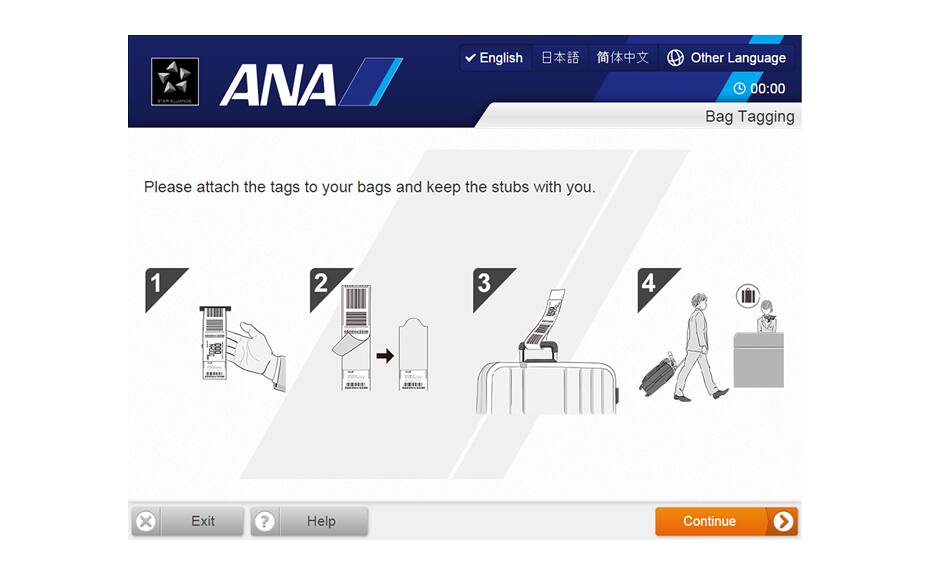Click the ANA airline logo
The width and height of the screenshot is (930, 575).
point(311,82)
